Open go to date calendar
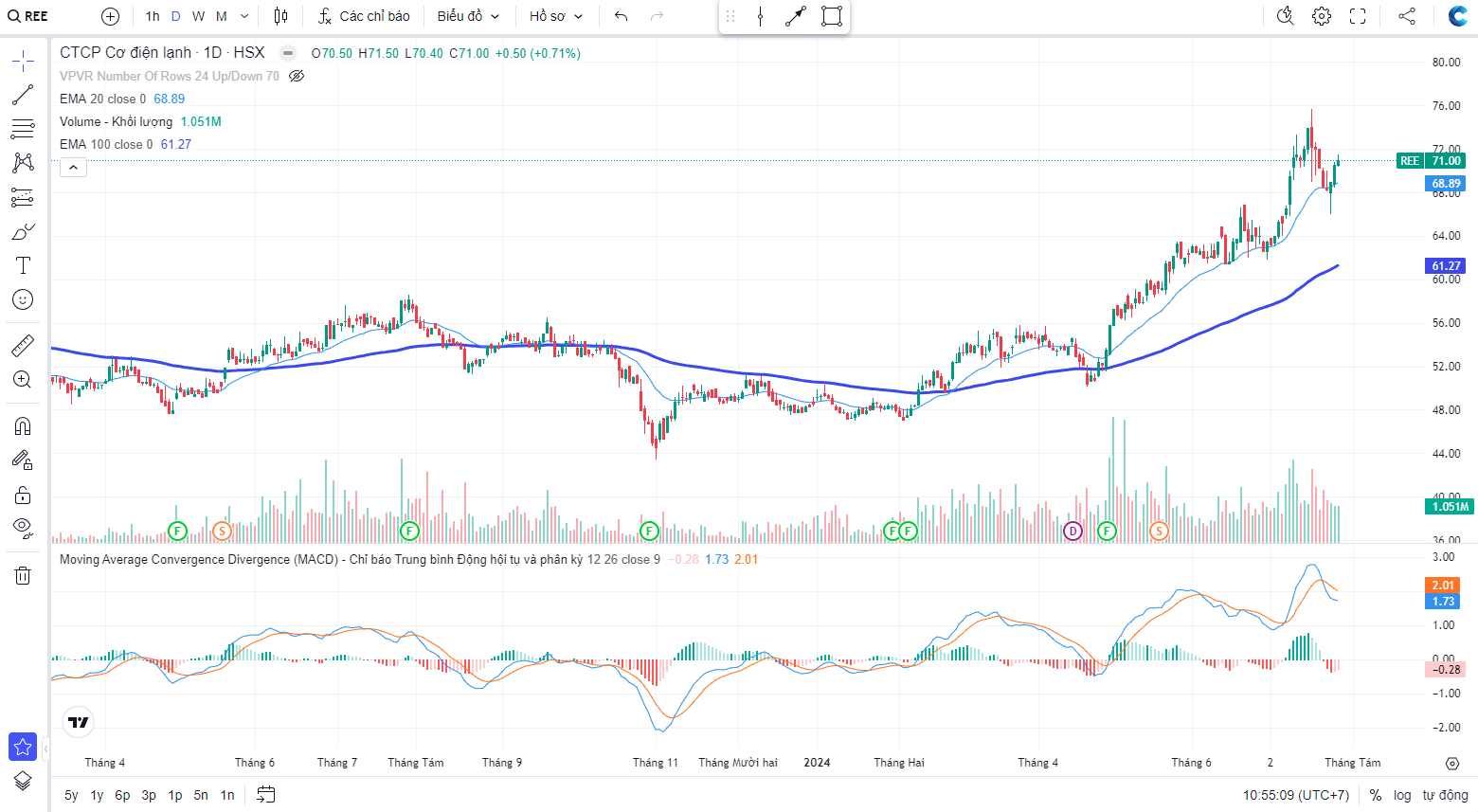This screenshot has width=1478, height=812. (266, 795)
